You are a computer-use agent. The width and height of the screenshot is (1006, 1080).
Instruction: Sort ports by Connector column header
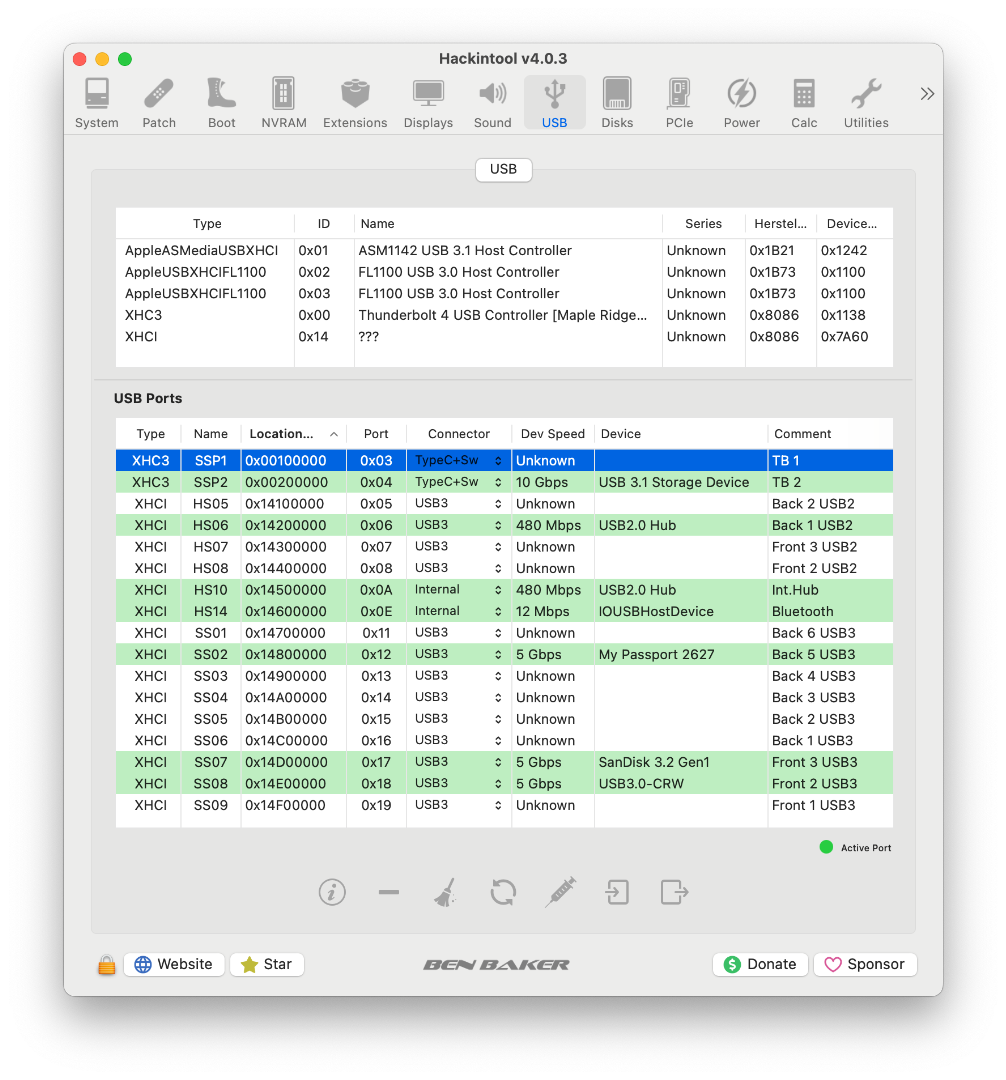tap(459, 434)
